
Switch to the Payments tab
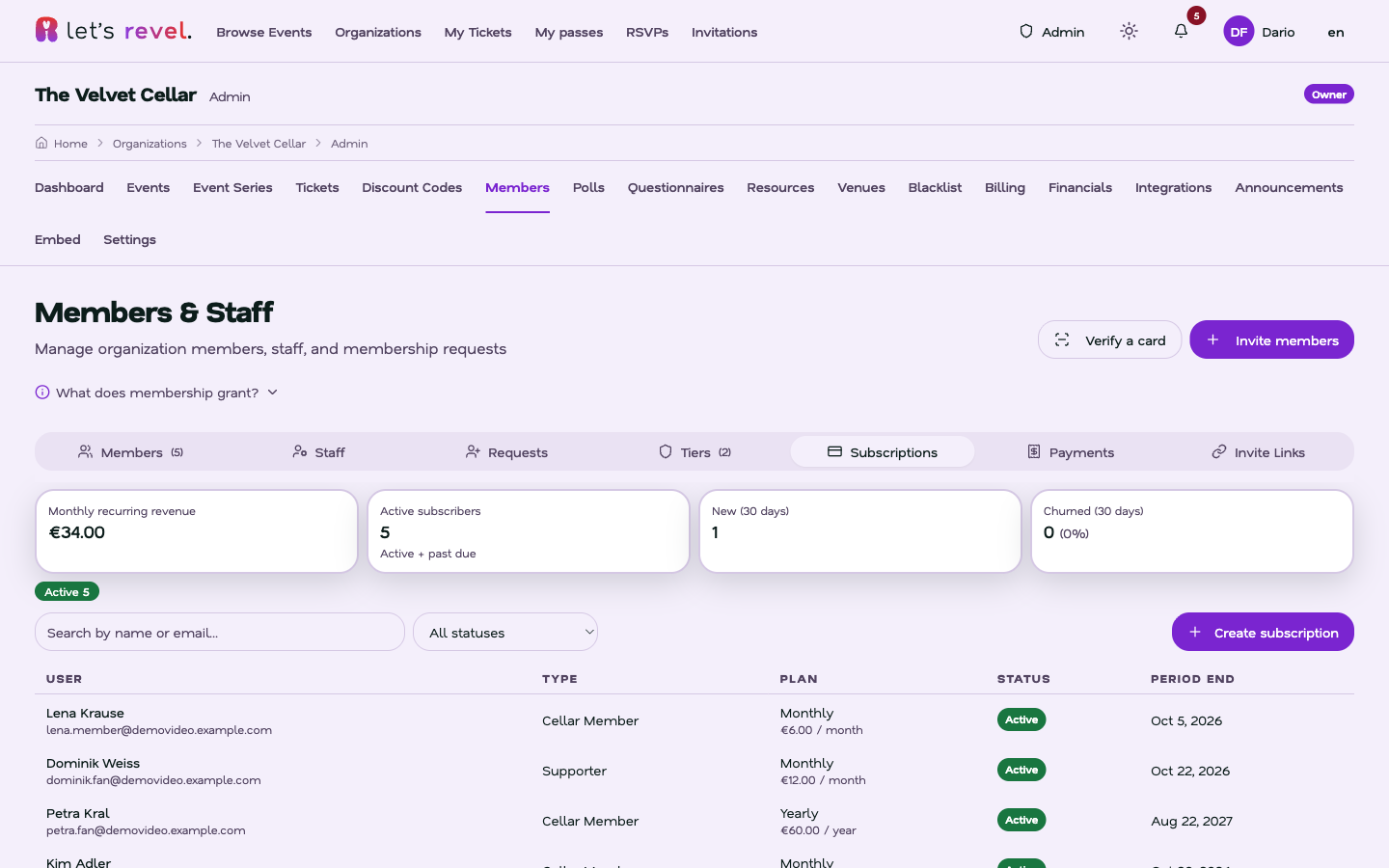click(1071, 452)
